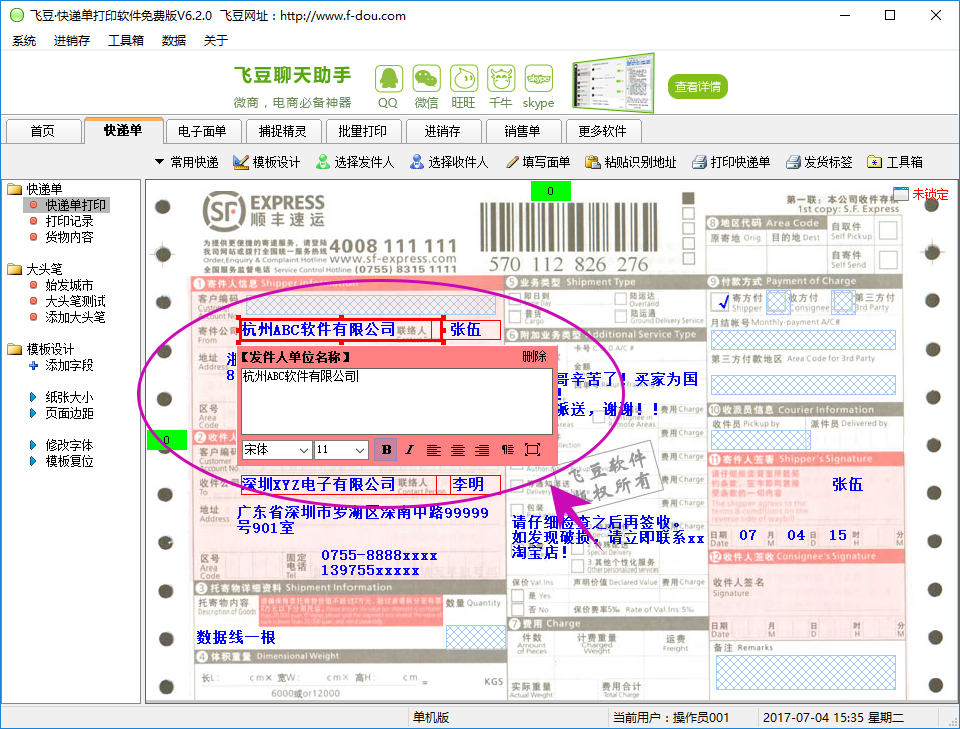Open the font size 11 dropdown
This screenshot has width=960, height=729.
[x=341, y=450]
